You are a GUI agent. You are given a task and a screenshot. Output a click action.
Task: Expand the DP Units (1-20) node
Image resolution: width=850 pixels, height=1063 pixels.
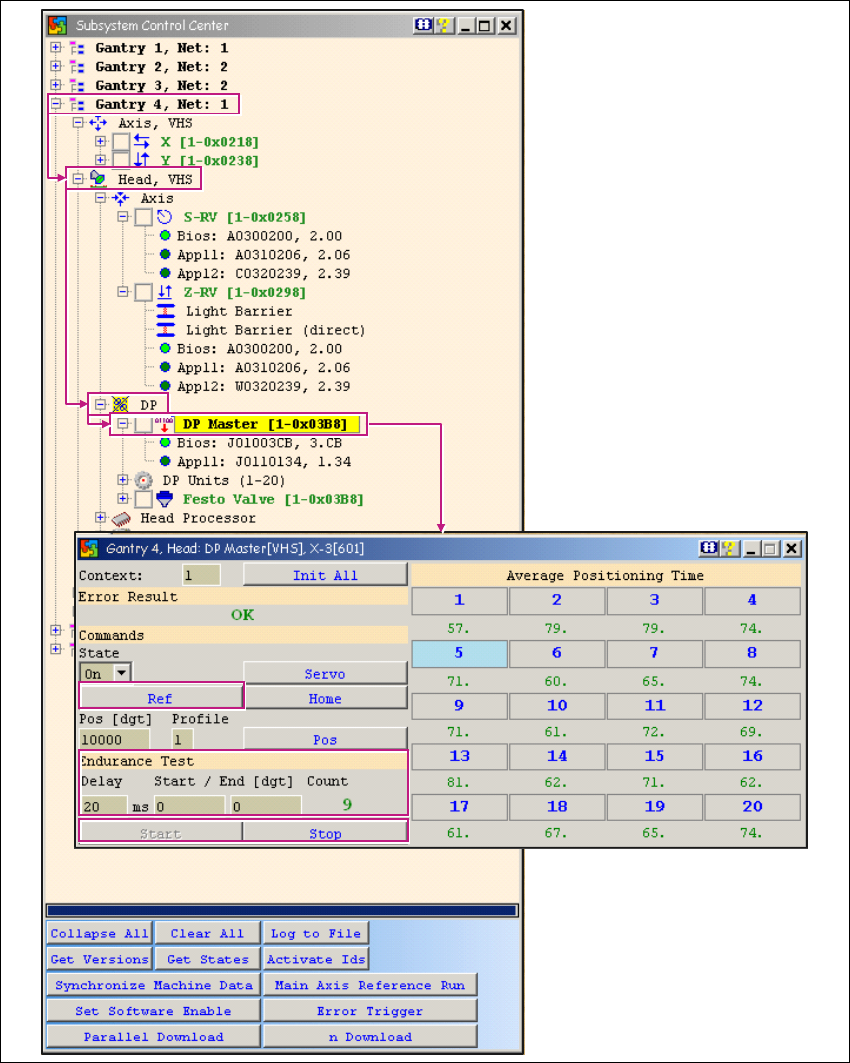coord(123,480)
